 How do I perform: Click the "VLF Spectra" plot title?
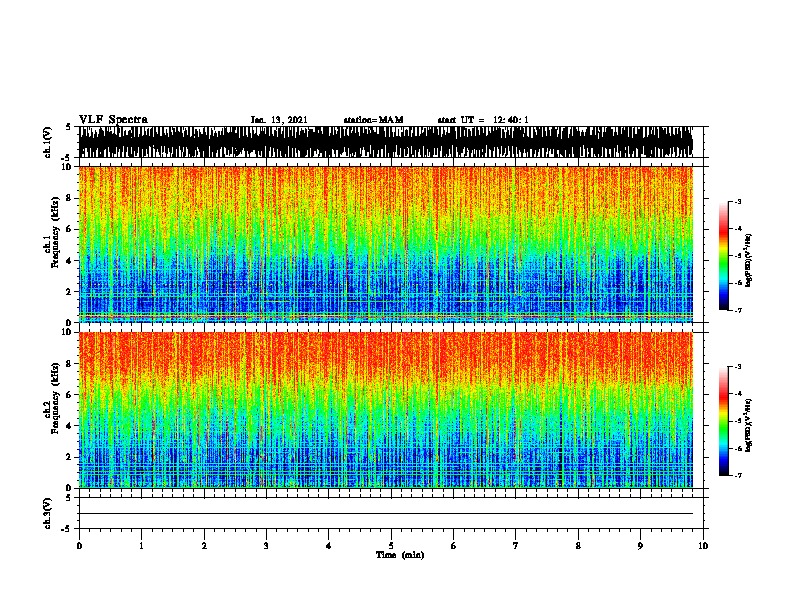[114, 120]
